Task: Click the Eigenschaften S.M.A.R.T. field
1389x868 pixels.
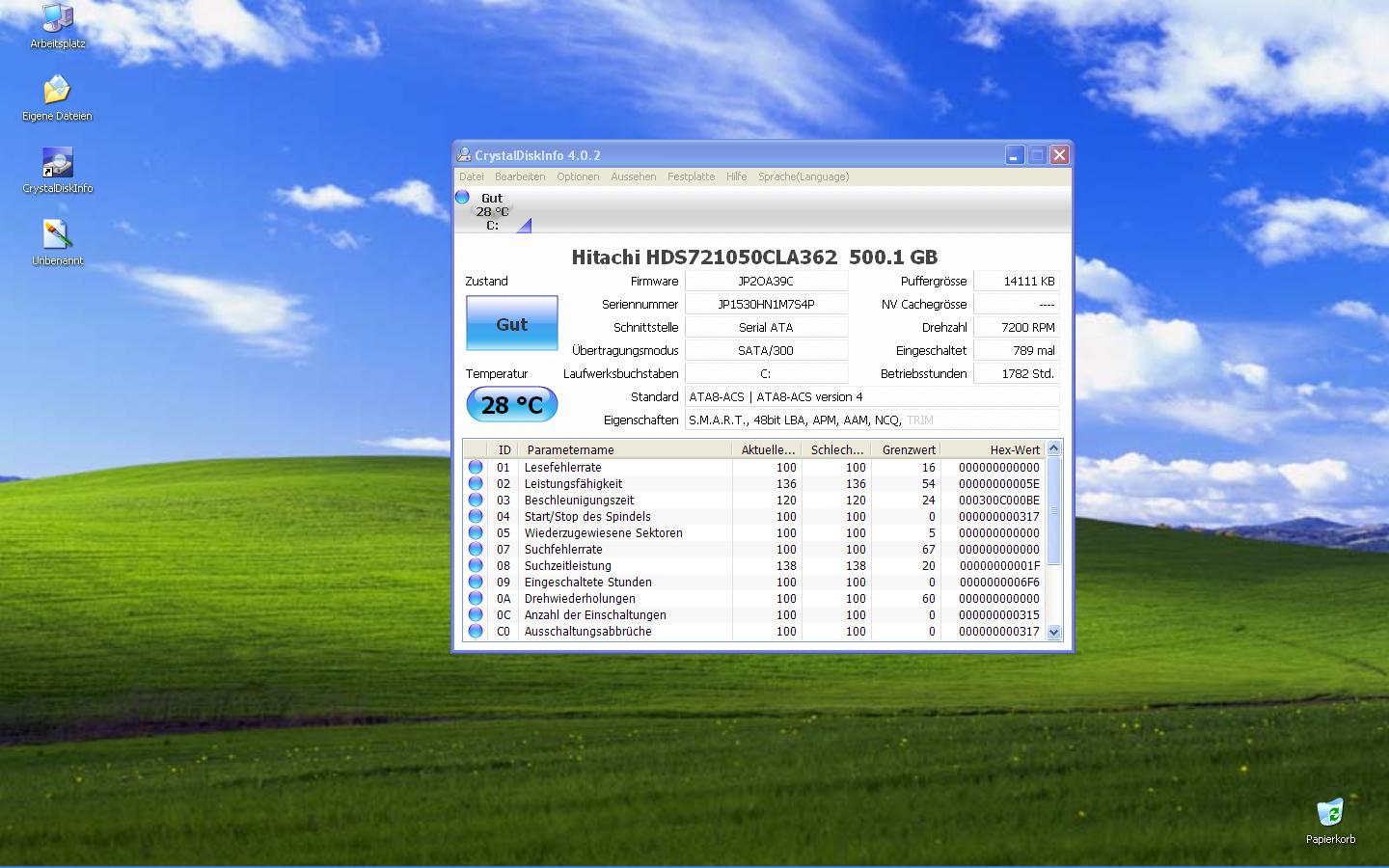Action: [872, 420]
